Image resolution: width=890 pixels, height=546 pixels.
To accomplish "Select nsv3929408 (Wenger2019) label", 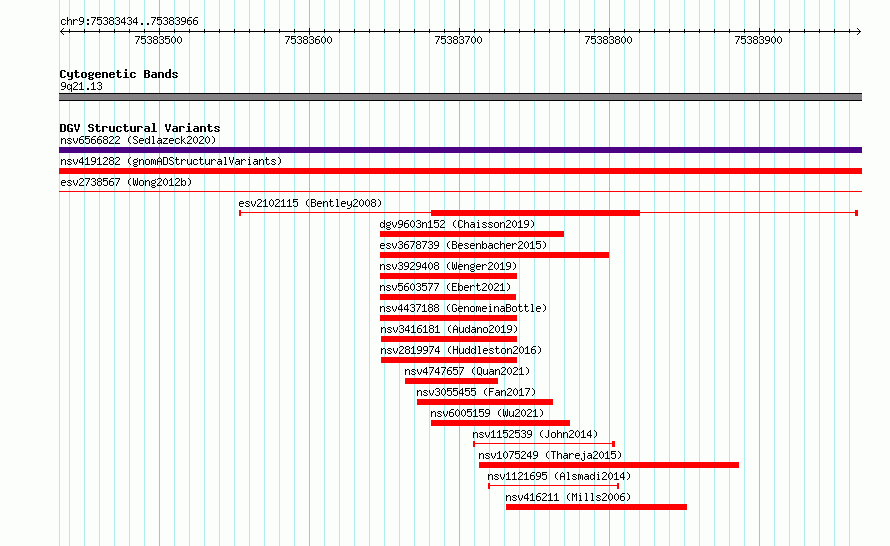I will (x=448, y=266).
